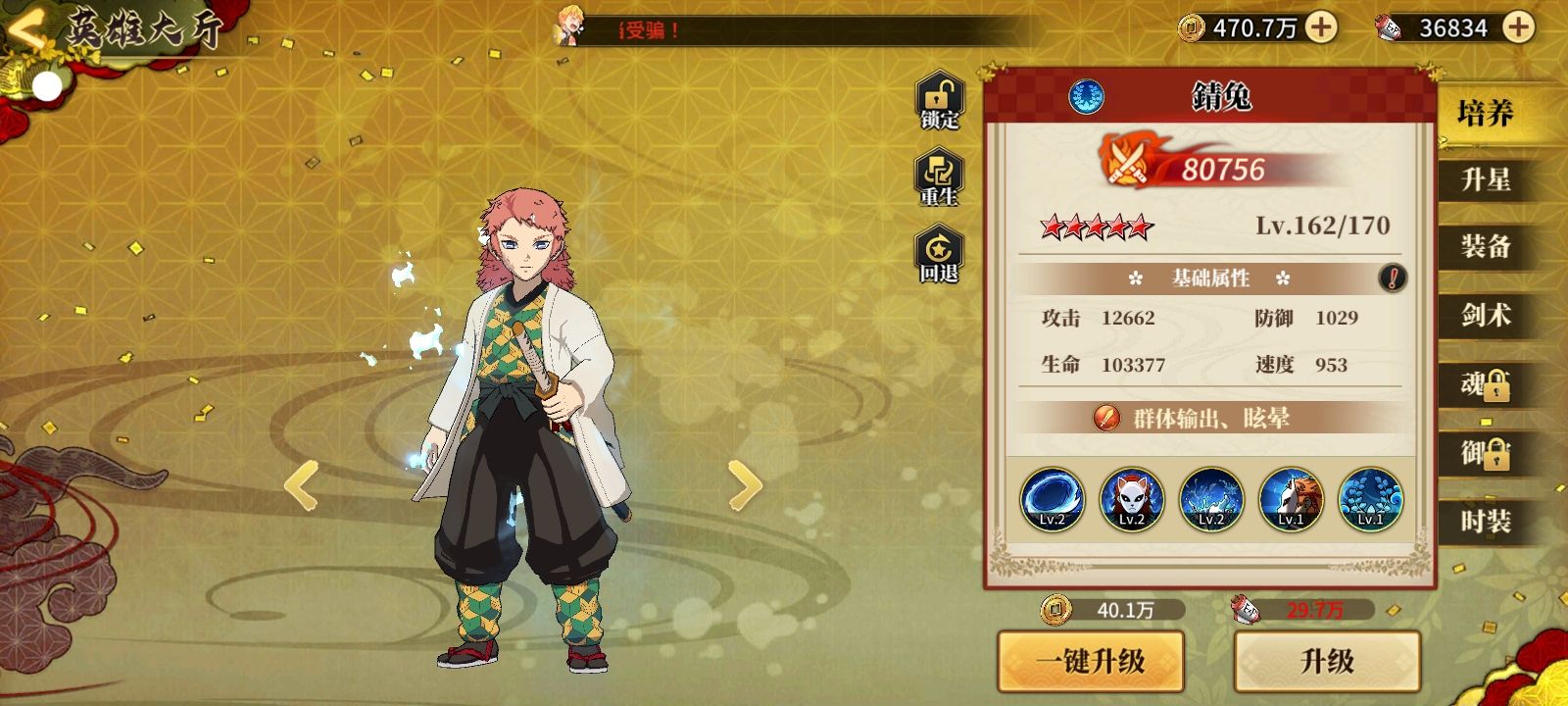Switch to previous hero with left arrow
Viewport: 1568px width, 706px height.
[301, 484]
